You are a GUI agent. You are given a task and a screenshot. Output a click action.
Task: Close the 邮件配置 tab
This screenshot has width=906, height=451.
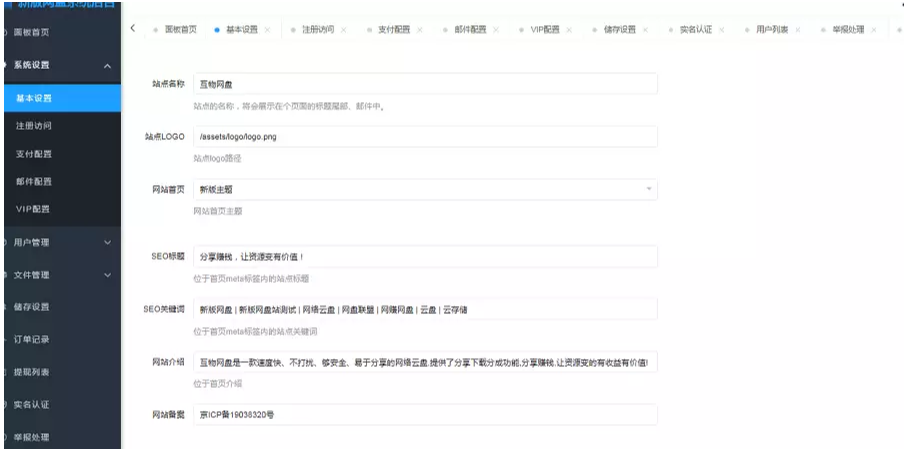point(496,30)
